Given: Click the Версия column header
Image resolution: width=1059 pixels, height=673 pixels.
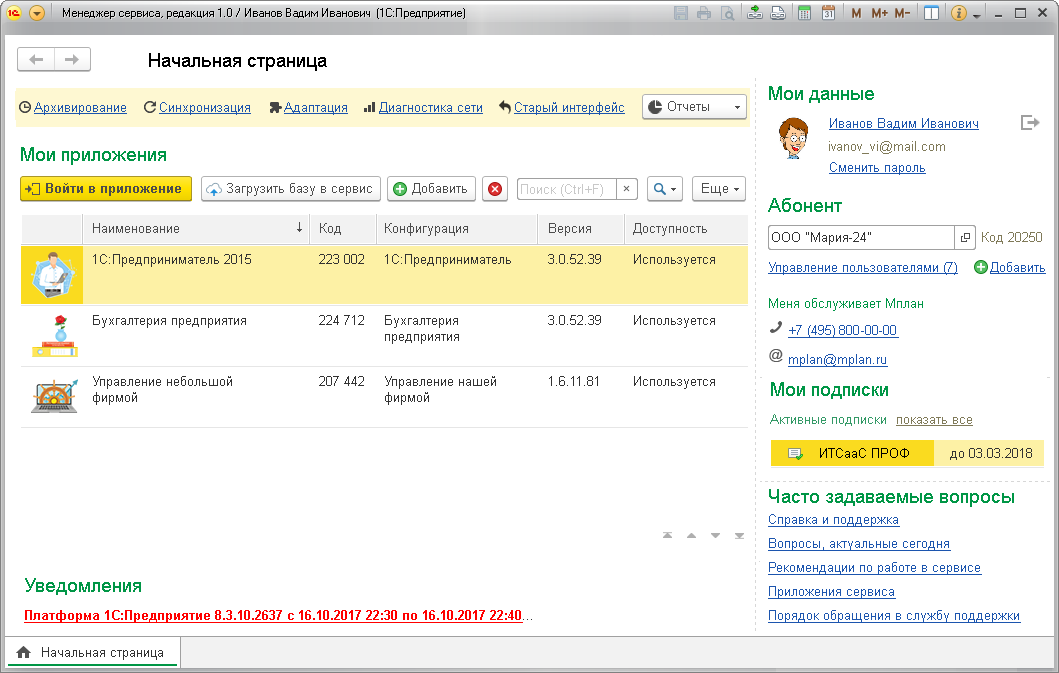Looking at the screenshot, I should pos(582,228).
